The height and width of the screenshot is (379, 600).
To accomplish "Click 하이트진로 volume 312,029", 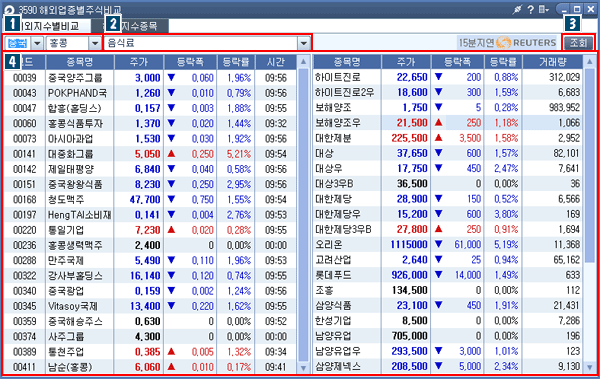I will point(565,77).
